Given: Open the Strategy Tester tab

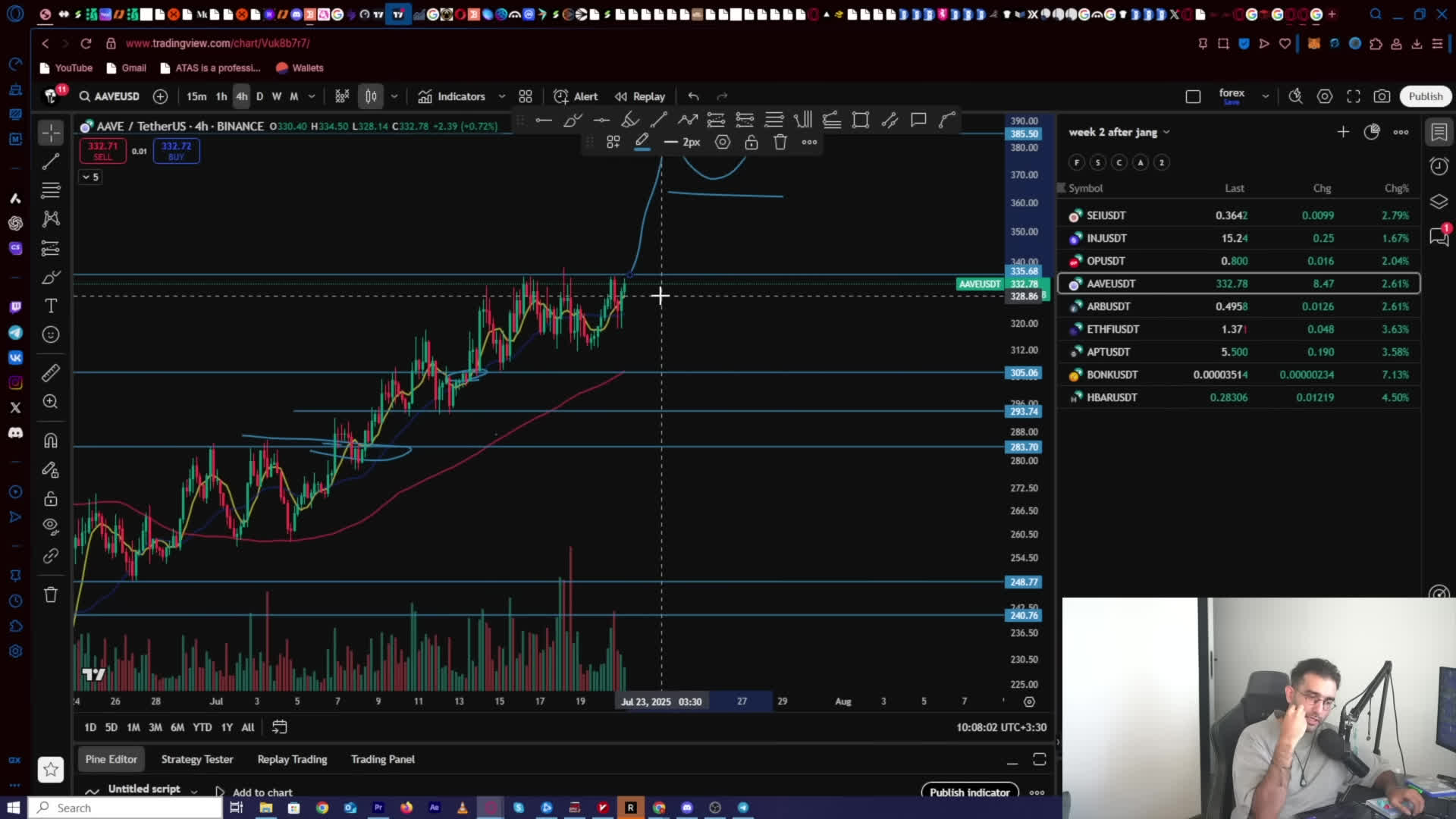Looking at the screenshot, I should [x=197, y=759].
